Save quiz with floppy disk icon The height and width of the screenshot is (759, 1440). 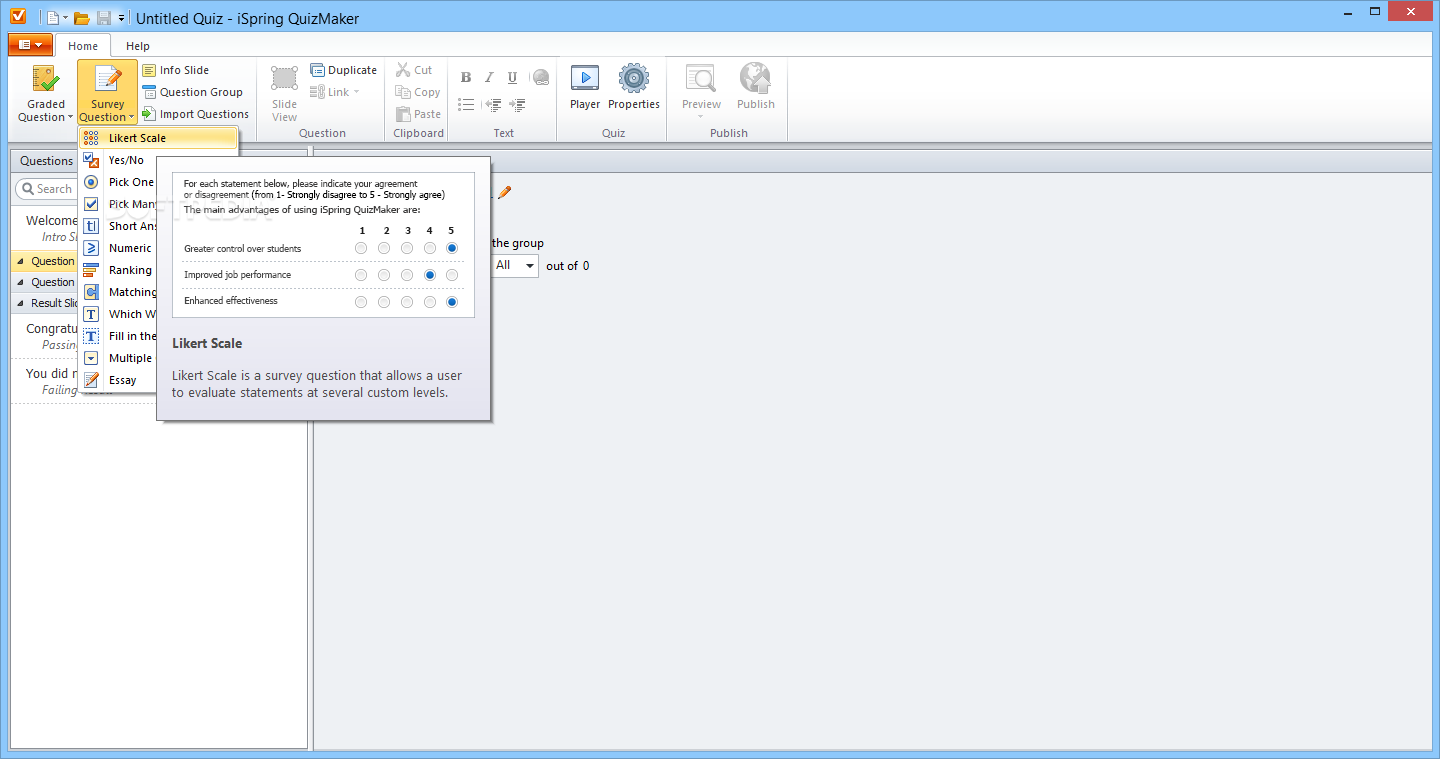(104, 18)
